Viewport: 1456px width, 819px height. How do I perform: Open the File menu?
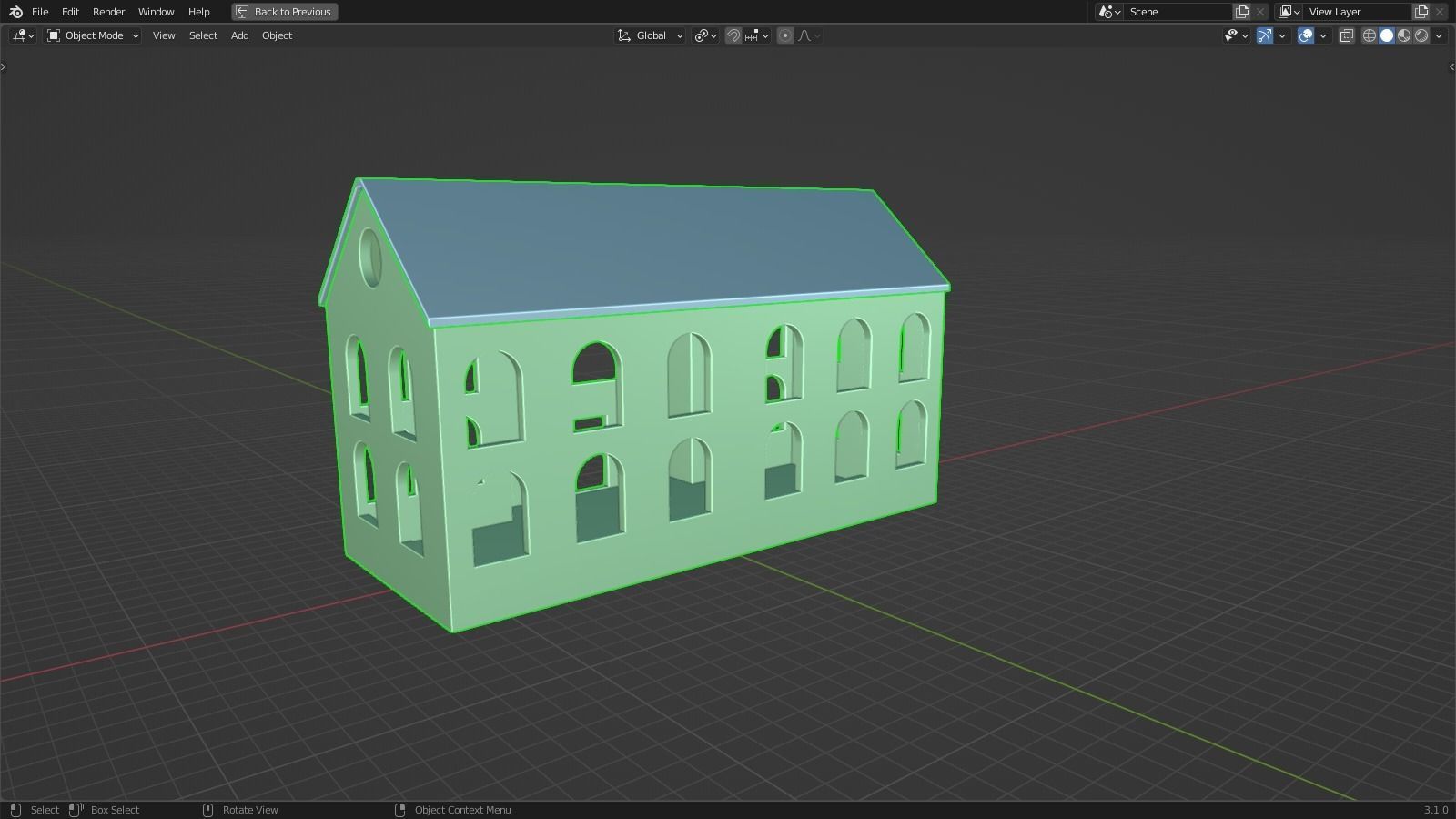click(x=40, y=12)
